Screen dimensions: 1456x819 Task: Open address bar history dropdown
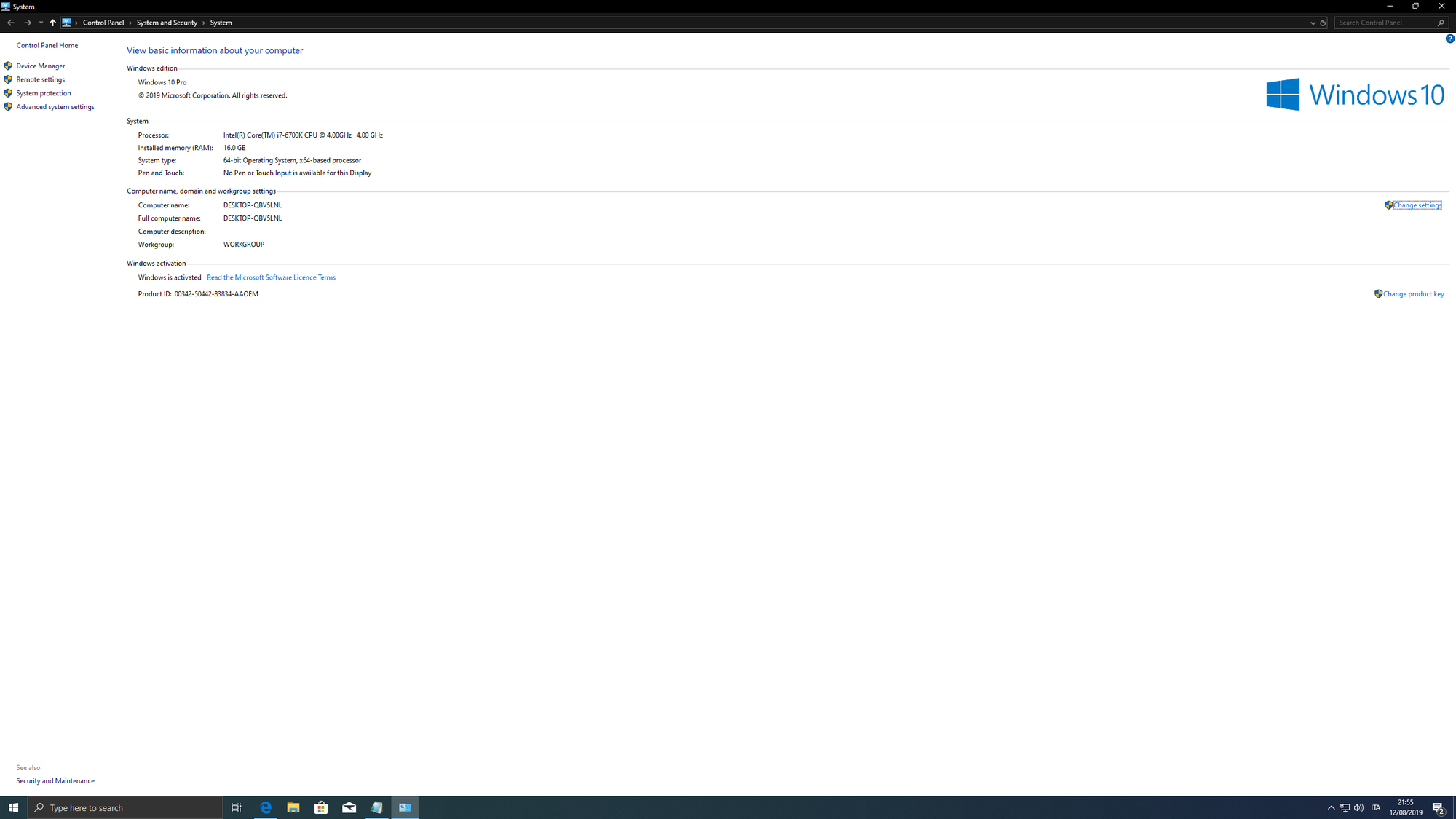[x=1313, y=23]
